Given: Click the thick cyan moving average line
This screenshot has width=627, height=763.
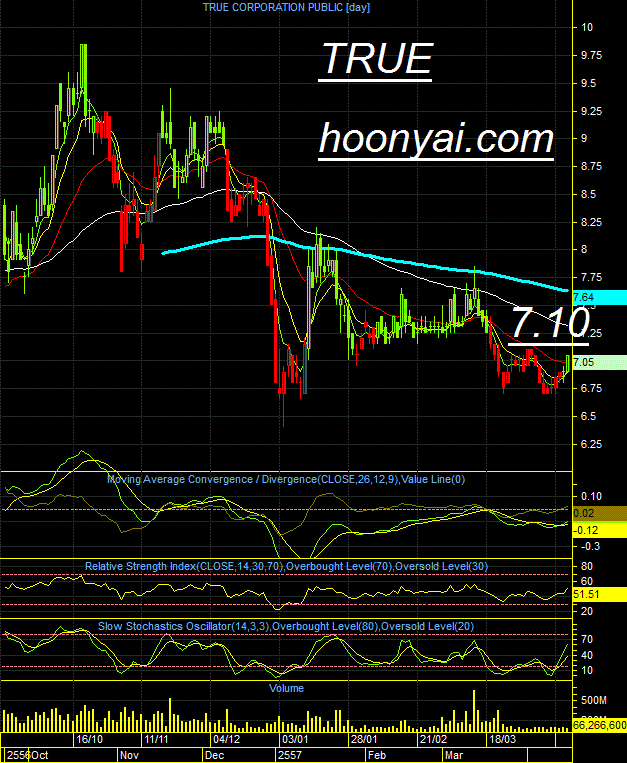Looking at the screenshot, I should 365,255.
